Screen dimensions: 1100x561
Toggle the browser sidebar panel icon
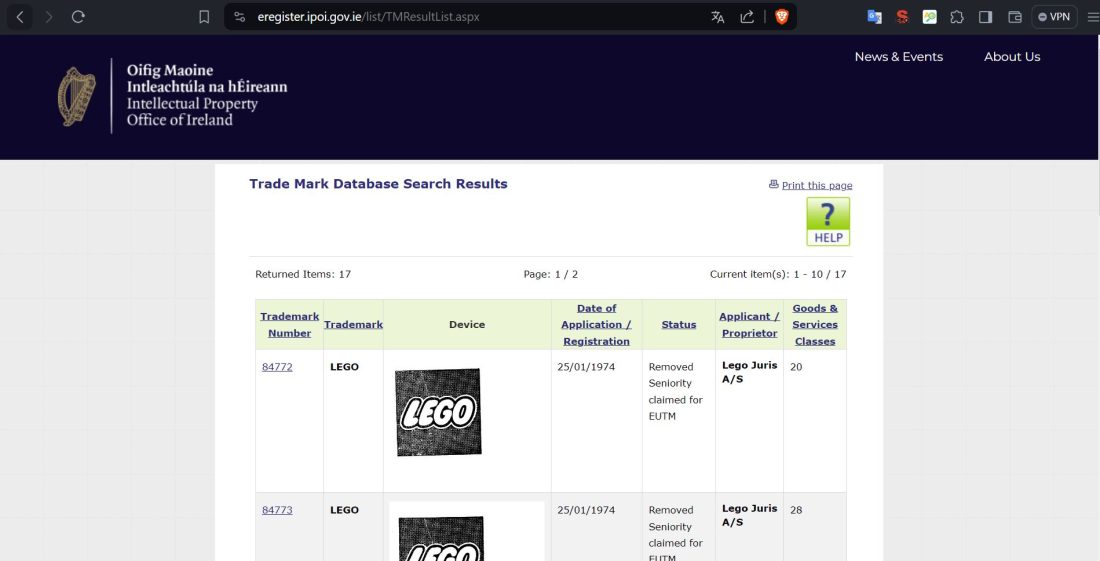986,17
